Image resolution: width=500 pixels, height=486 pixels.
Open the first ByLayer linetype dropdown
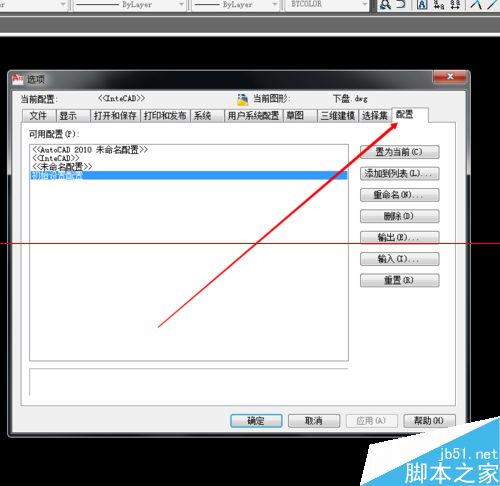[182, 5]
